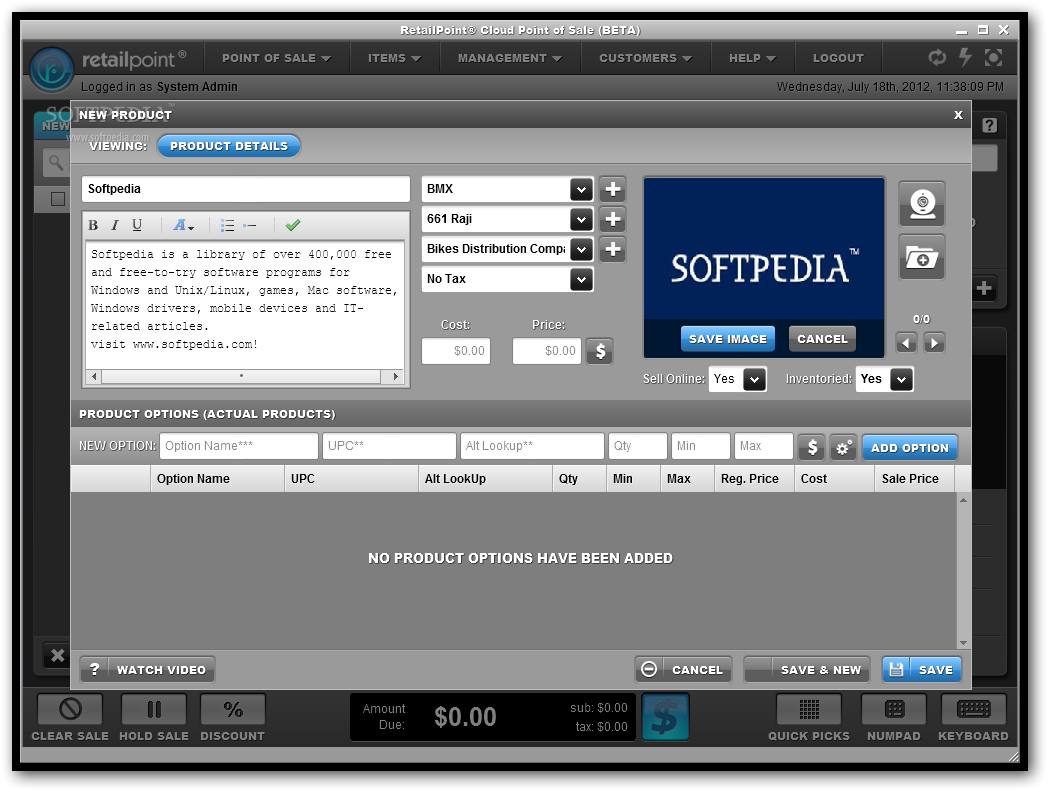
Task: Click the product name field containing Softpedia
Action: point(246,189)
